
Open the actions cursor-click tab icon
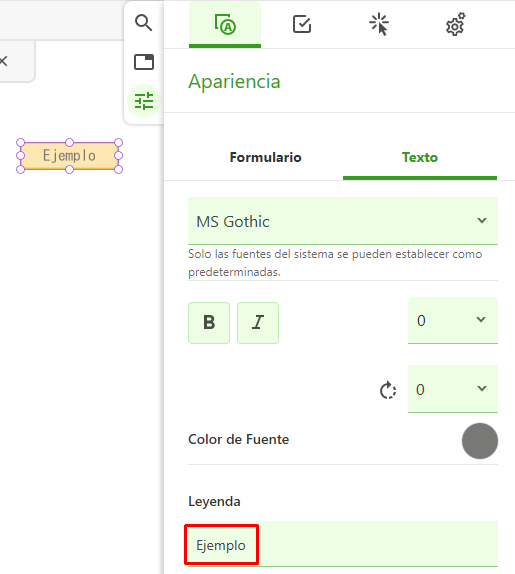point(379,24)
